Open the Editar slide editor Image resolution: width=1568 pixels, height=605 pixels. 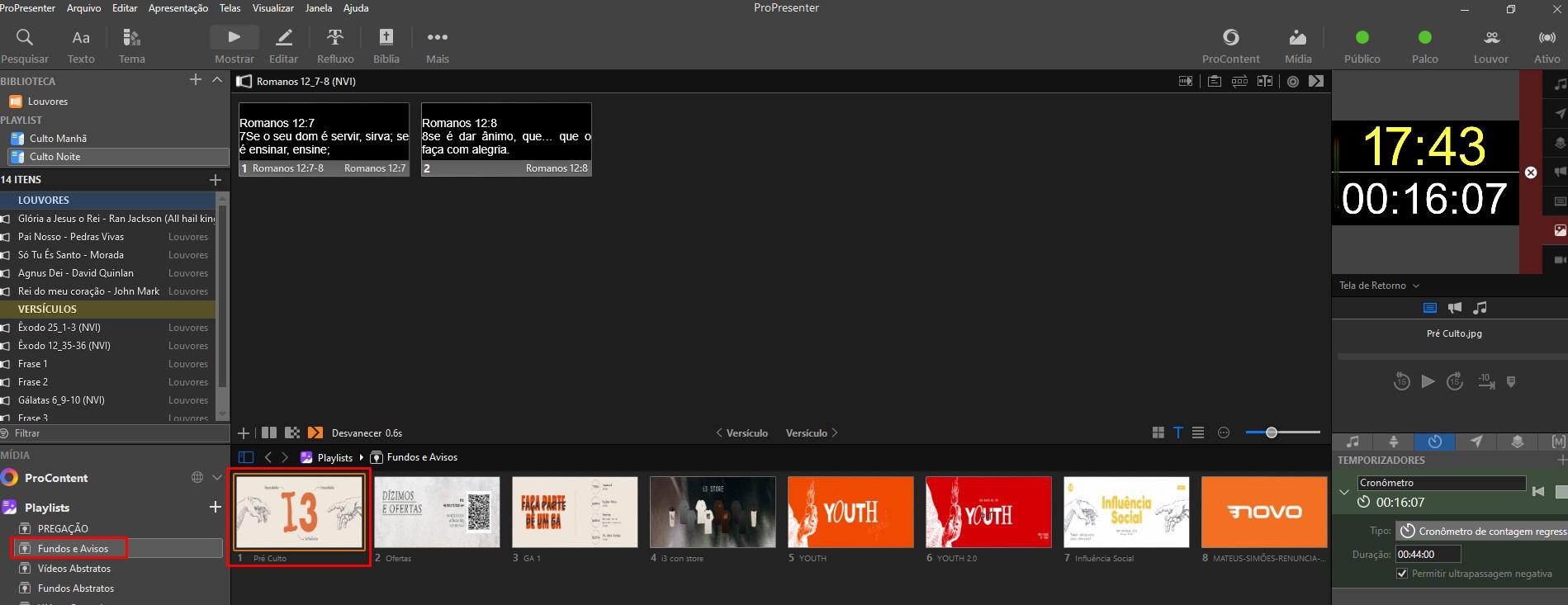(x=283, y=46)
